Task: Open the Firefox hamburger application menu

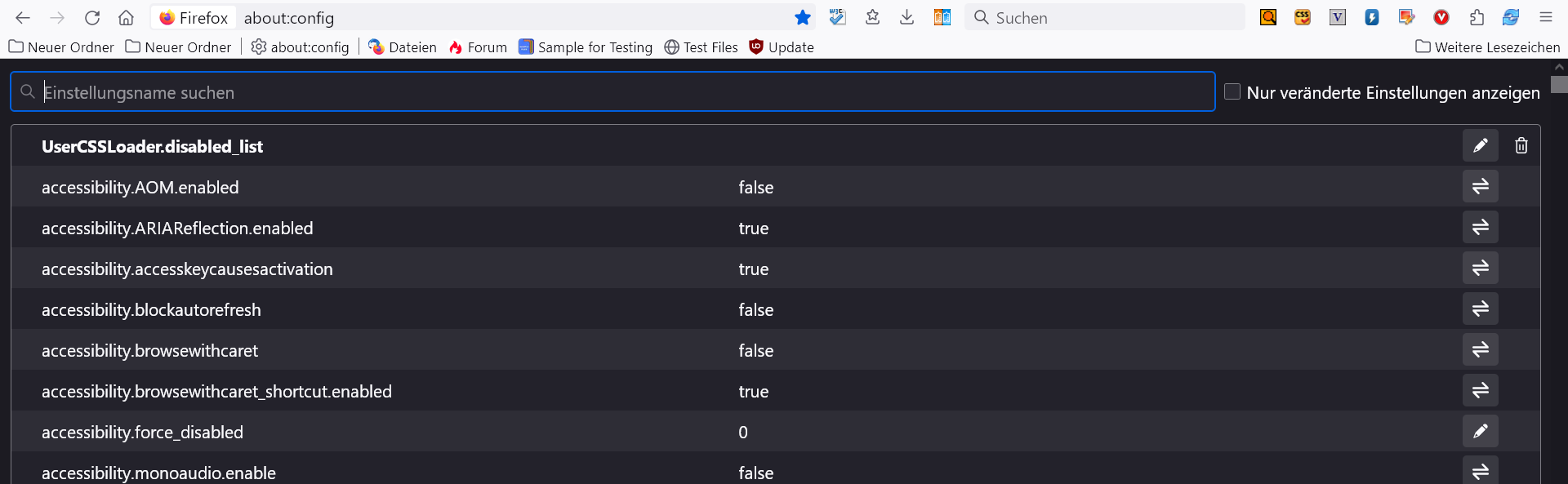Action: [x=1546, y=18]
